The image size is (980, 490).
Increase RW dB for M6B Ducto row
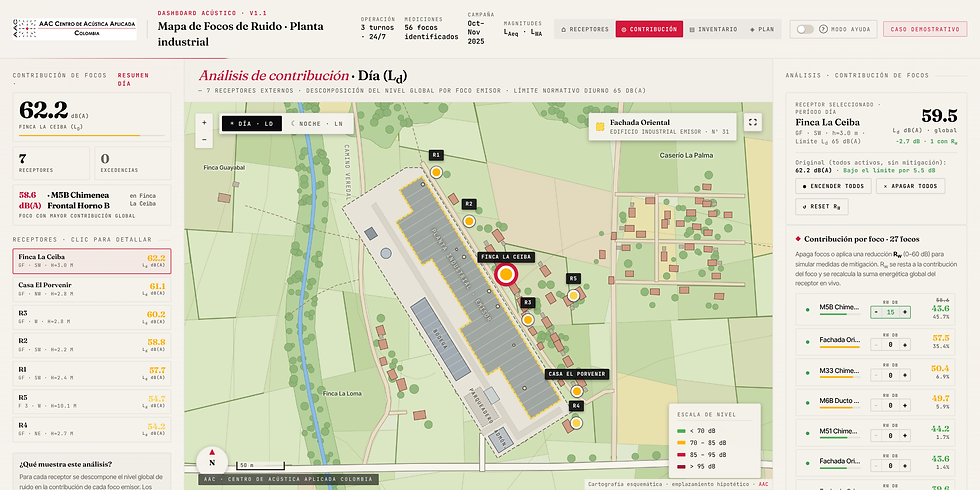pos(904,406)
